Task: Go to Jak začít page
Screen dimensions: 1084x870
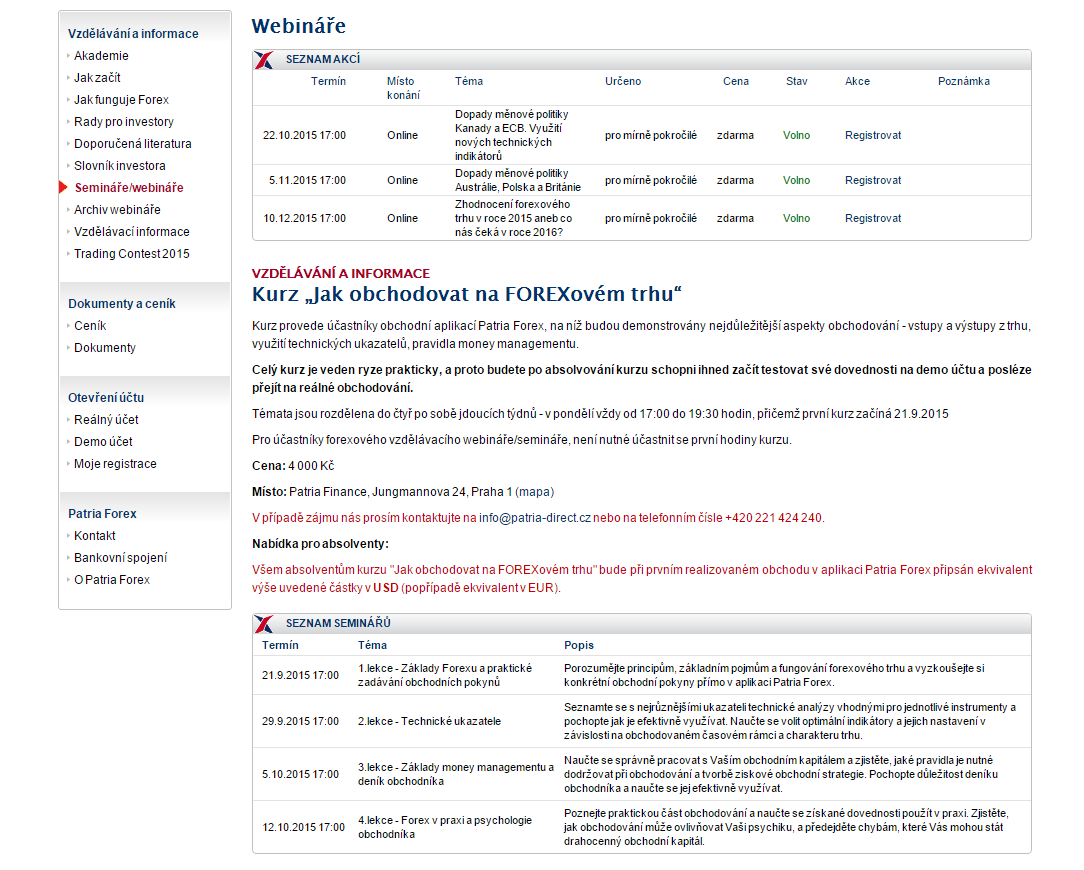Action: pyautogui.click(x=97, y=78)
